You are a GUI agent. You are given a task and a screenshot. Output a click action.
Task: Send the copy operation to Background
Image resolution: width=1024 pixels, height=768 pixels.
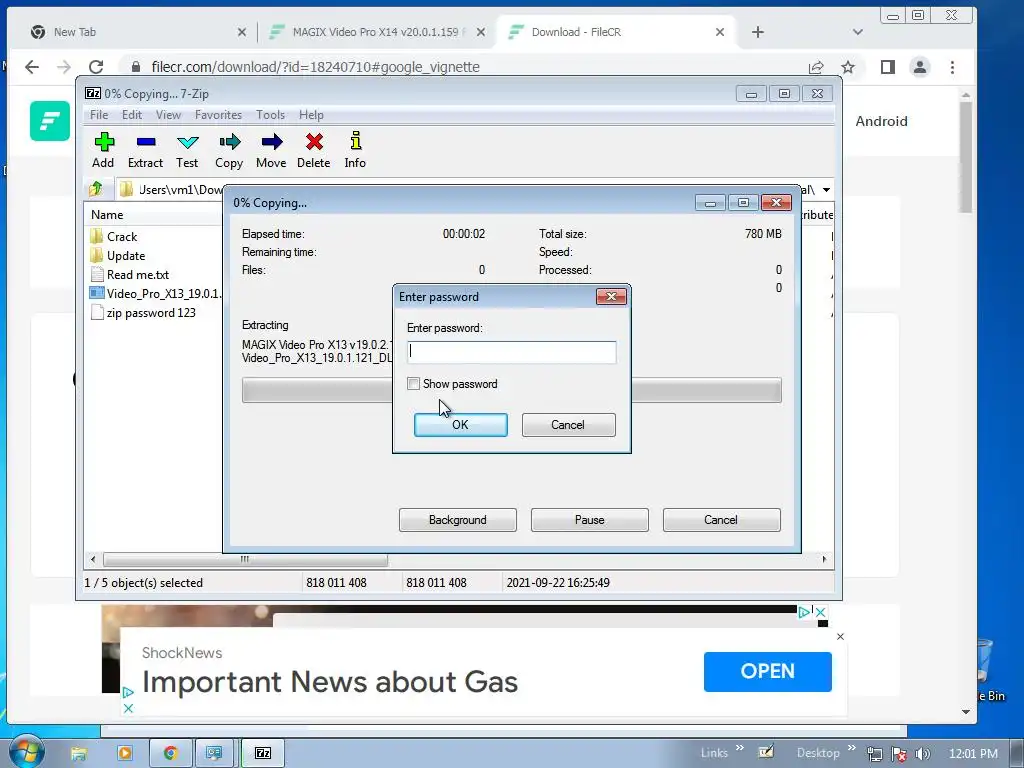click(458, 520)
